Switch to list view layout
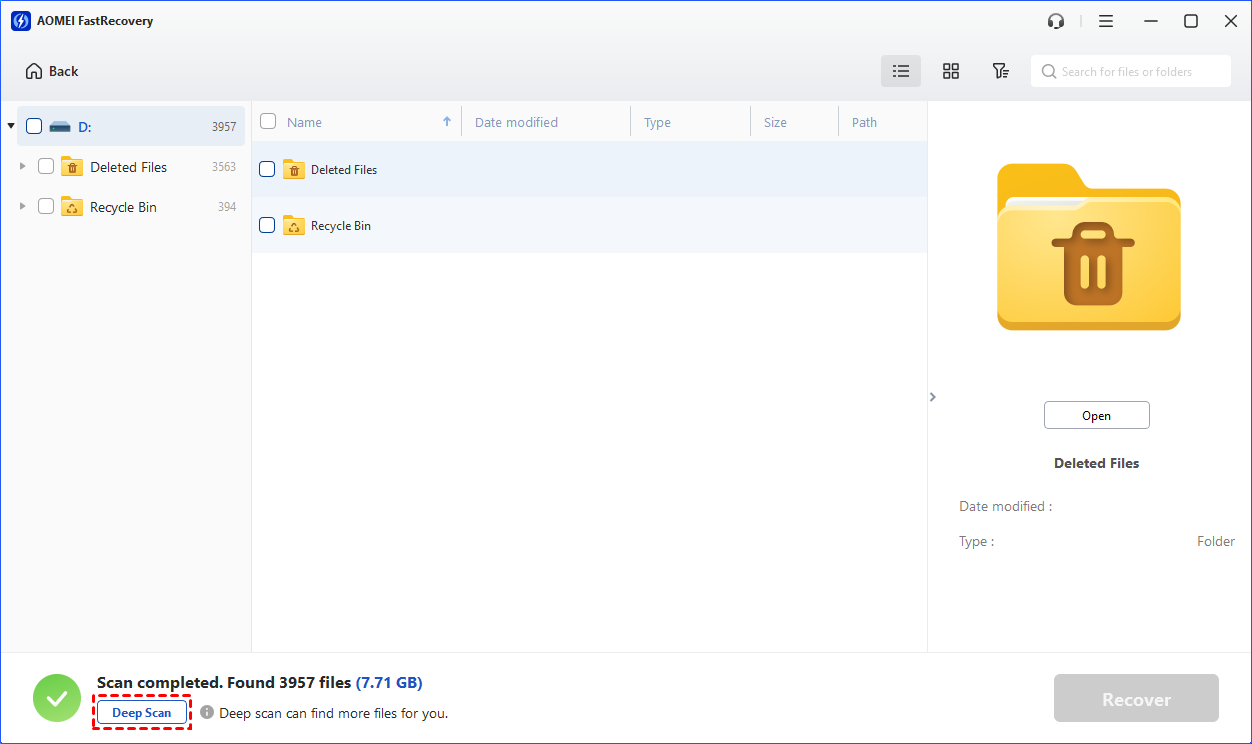1252x744 pixels. tap(900, 71)
